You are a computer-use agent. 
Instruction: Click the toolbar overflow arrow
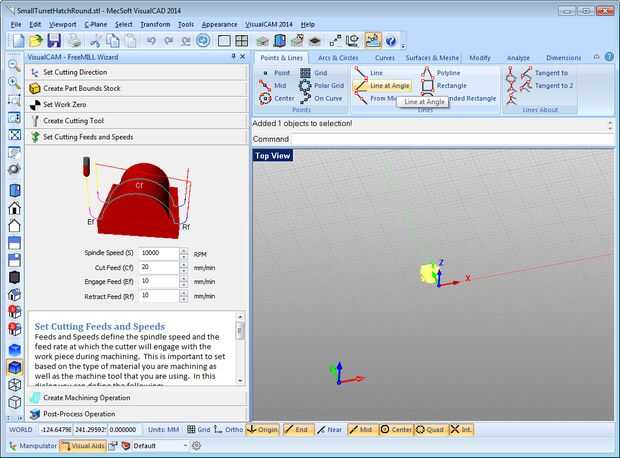click(403, 47)
